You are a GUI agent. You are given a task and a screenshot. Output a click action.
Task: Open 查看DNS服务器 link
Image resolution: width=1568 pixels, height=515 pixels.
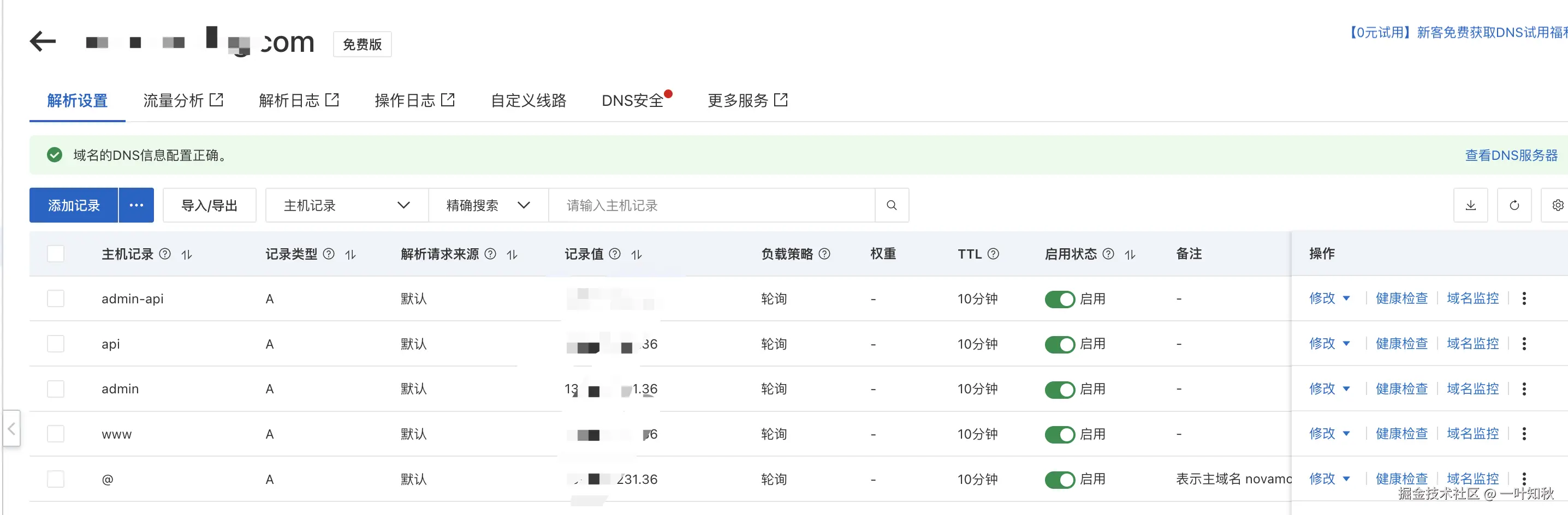[x=1511, y=155]
